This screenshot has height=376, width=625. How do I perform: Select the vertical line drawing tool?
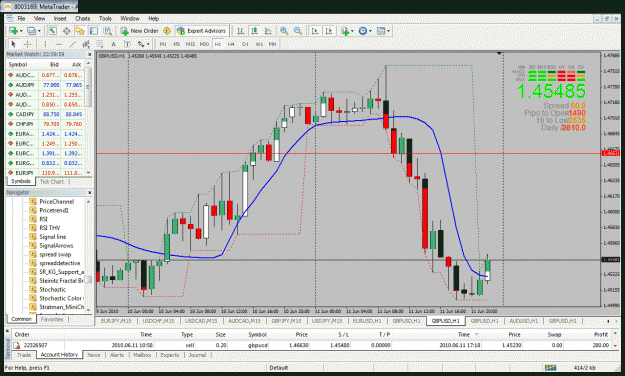(45, 44)
